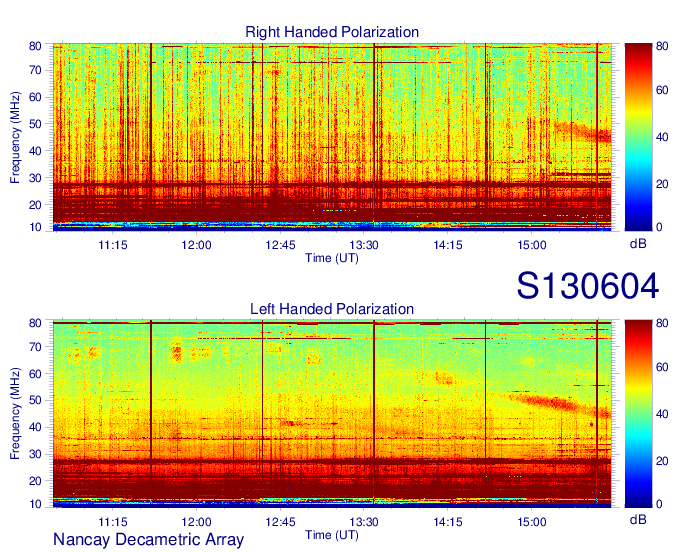Click the "11:15" time tick under the Right Handed plot

[x=113, y=245]
